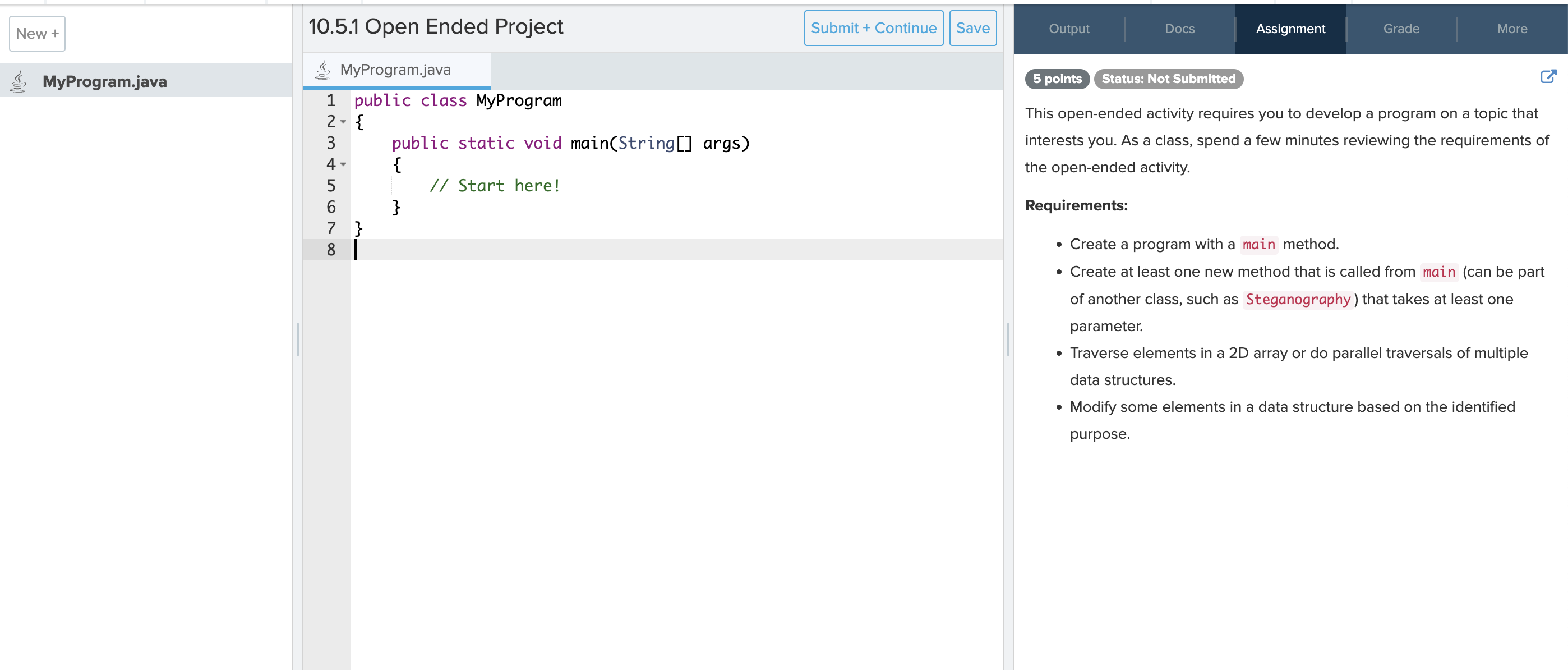This screenshot has height=670, width=1568.
Task: Click line number 1 in the gutter
Action: (x=330, y=100)
